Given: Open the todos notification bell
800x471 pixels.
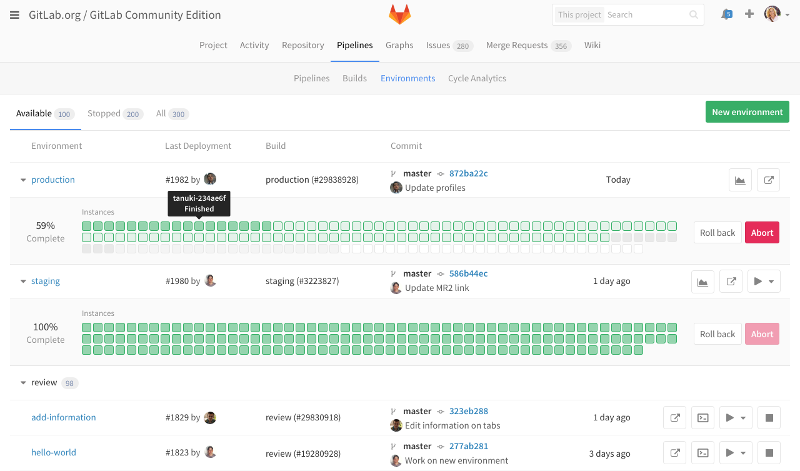Looking at the screenshot, I should coord(727,15).
